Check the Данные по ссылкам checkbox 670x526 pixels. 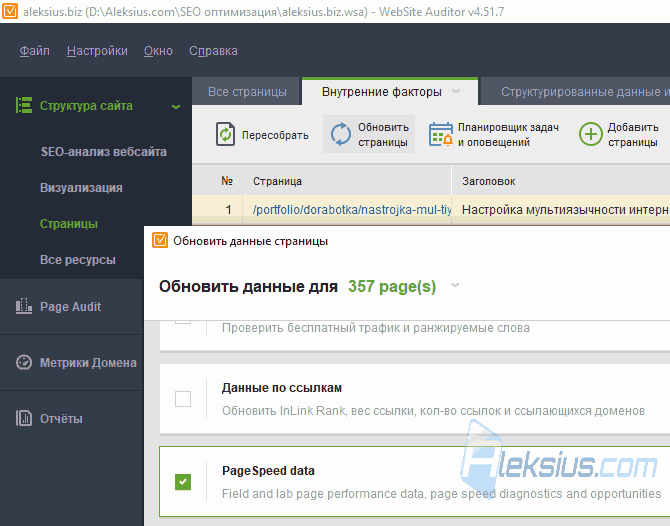coord(183,399)
